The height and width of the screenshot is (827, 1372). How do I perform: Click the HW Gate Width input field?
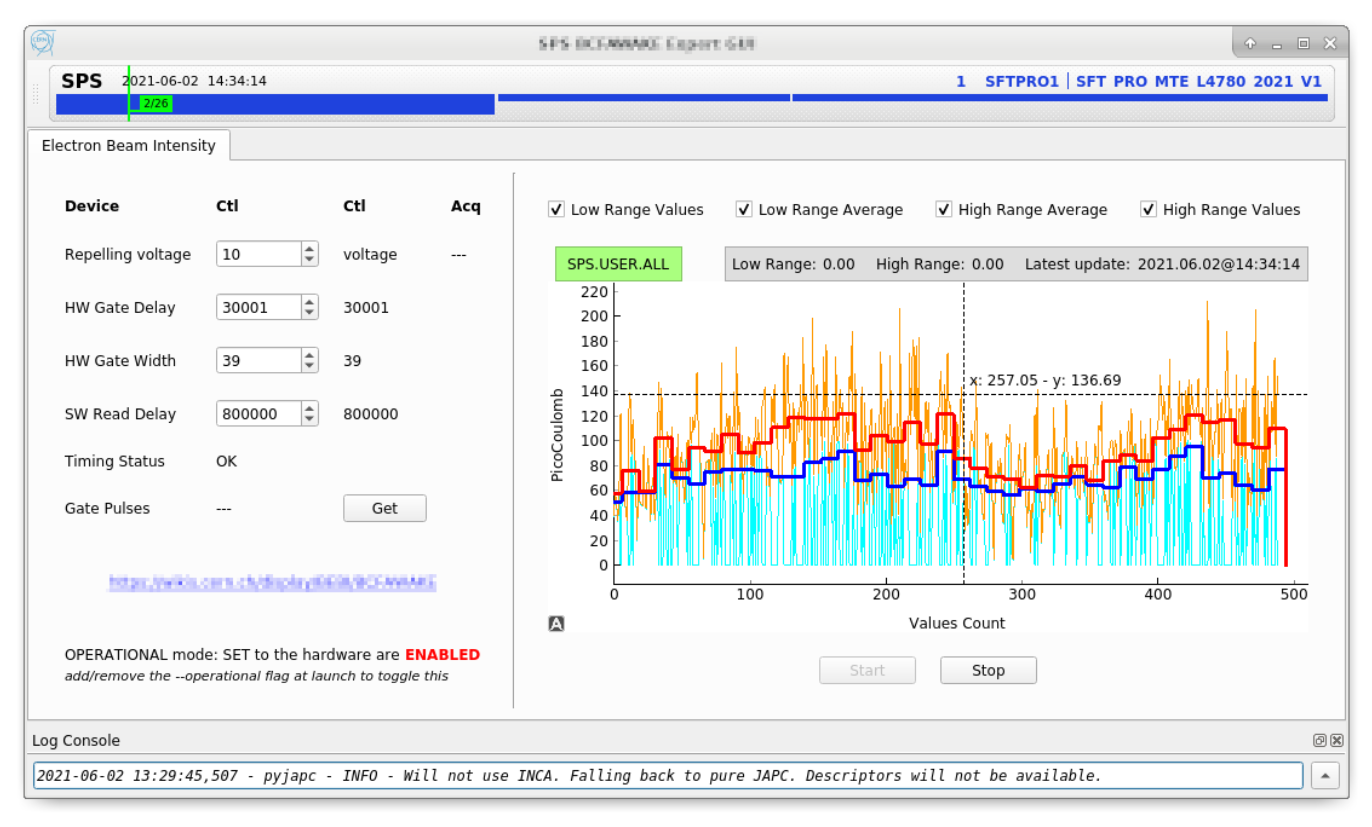click(x=258, y=361)
